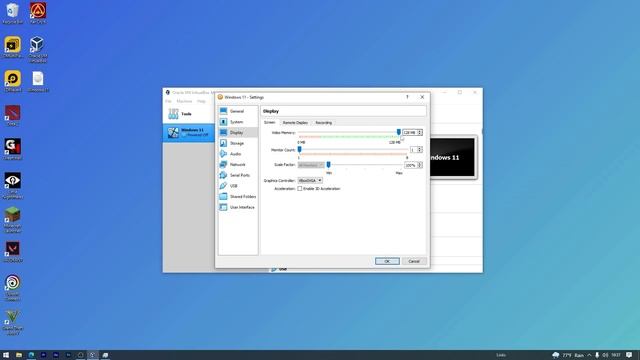Switch to the Screen tab

pyautogui.click(x=269, y=122)
